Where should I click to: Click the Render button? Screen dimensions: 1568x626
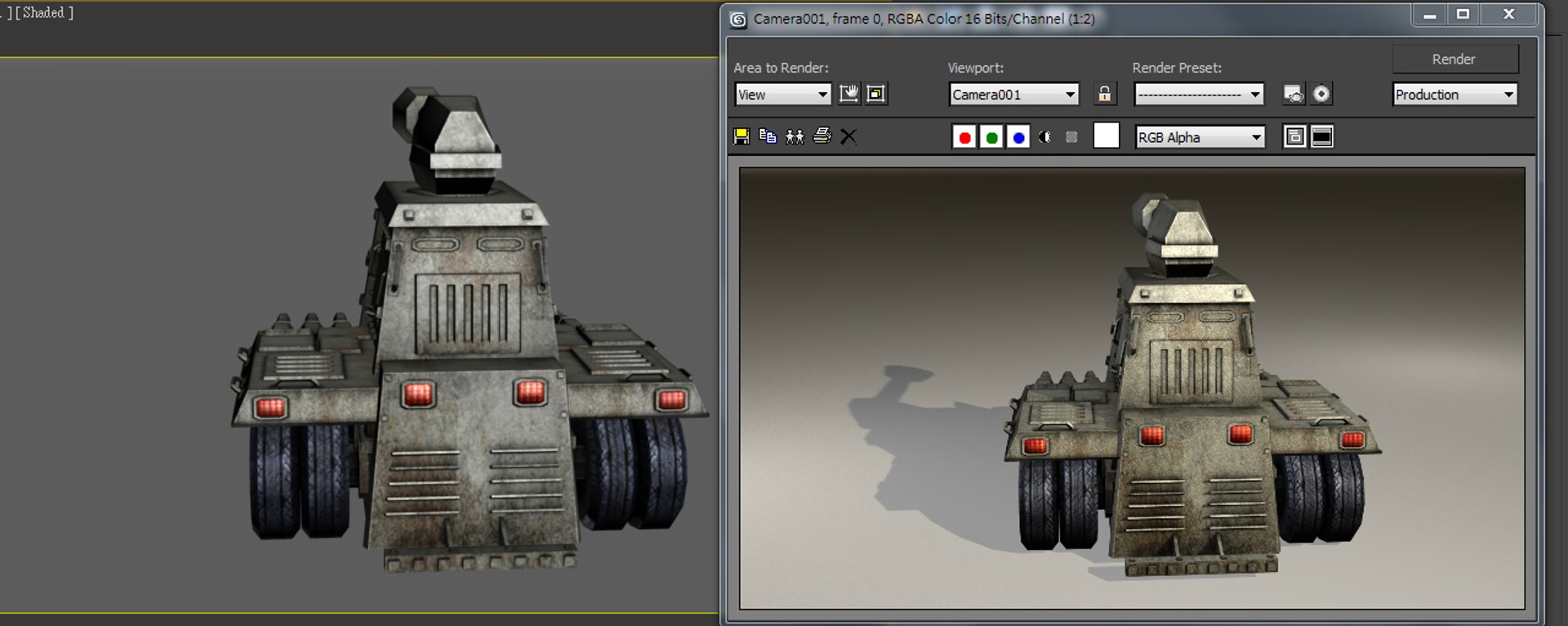[1454, 60]
